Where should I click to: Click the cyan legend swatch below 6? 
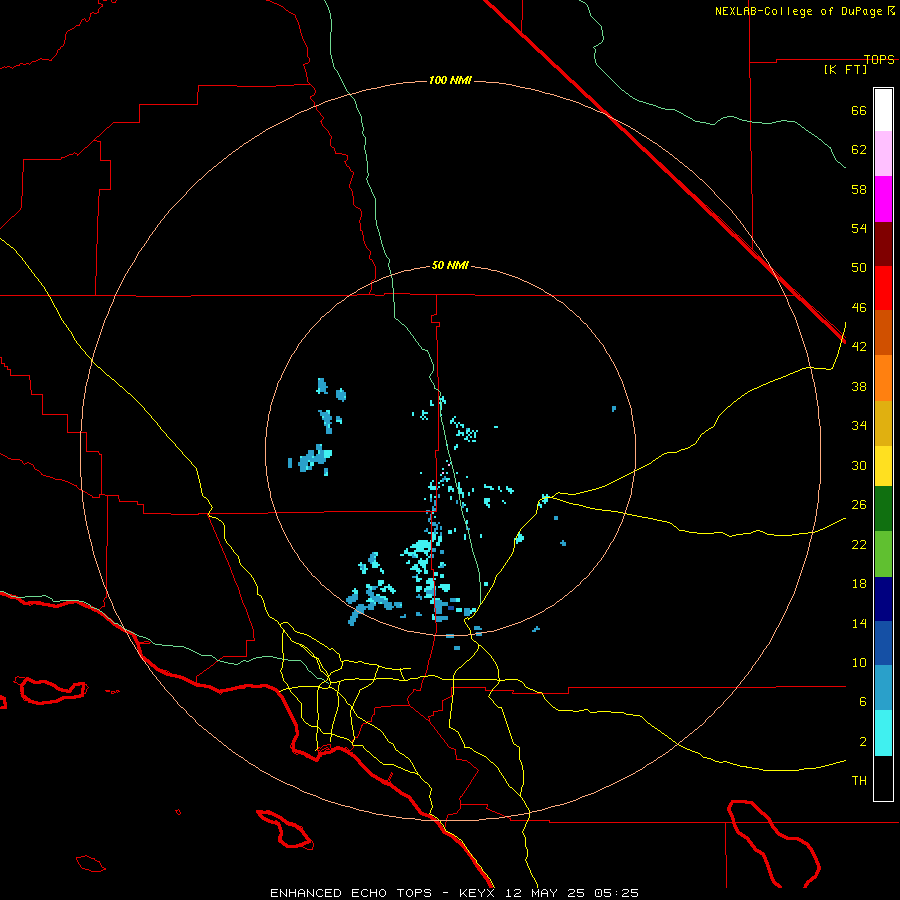coord(883,733)
